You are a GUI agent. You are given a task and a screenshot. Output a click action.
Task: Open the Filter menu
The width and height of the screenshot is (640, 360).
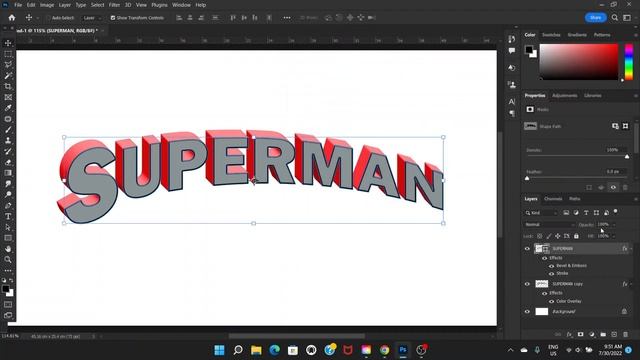(x=114, y=5)
